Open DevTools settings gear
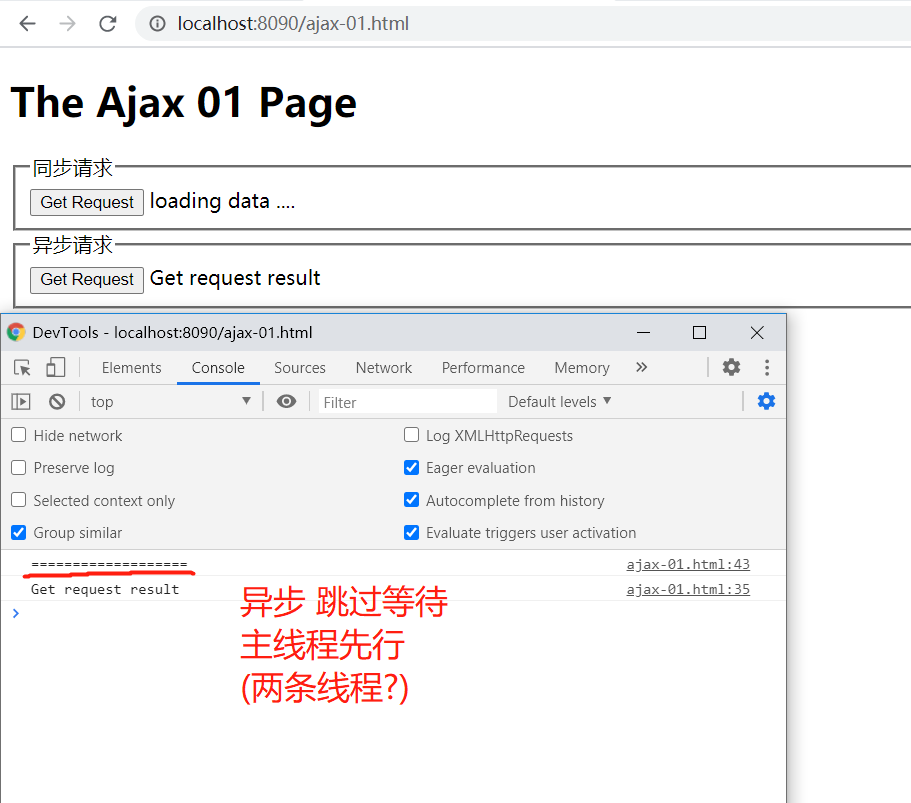911x803 pixels. pyautogui.click(x=731, y=367)
